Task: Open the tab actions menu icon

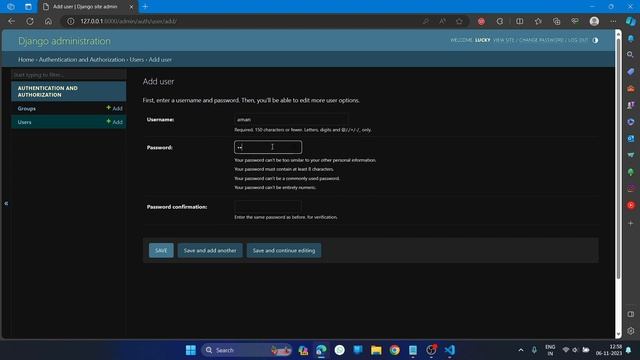Action: click(x=28, y=7)
